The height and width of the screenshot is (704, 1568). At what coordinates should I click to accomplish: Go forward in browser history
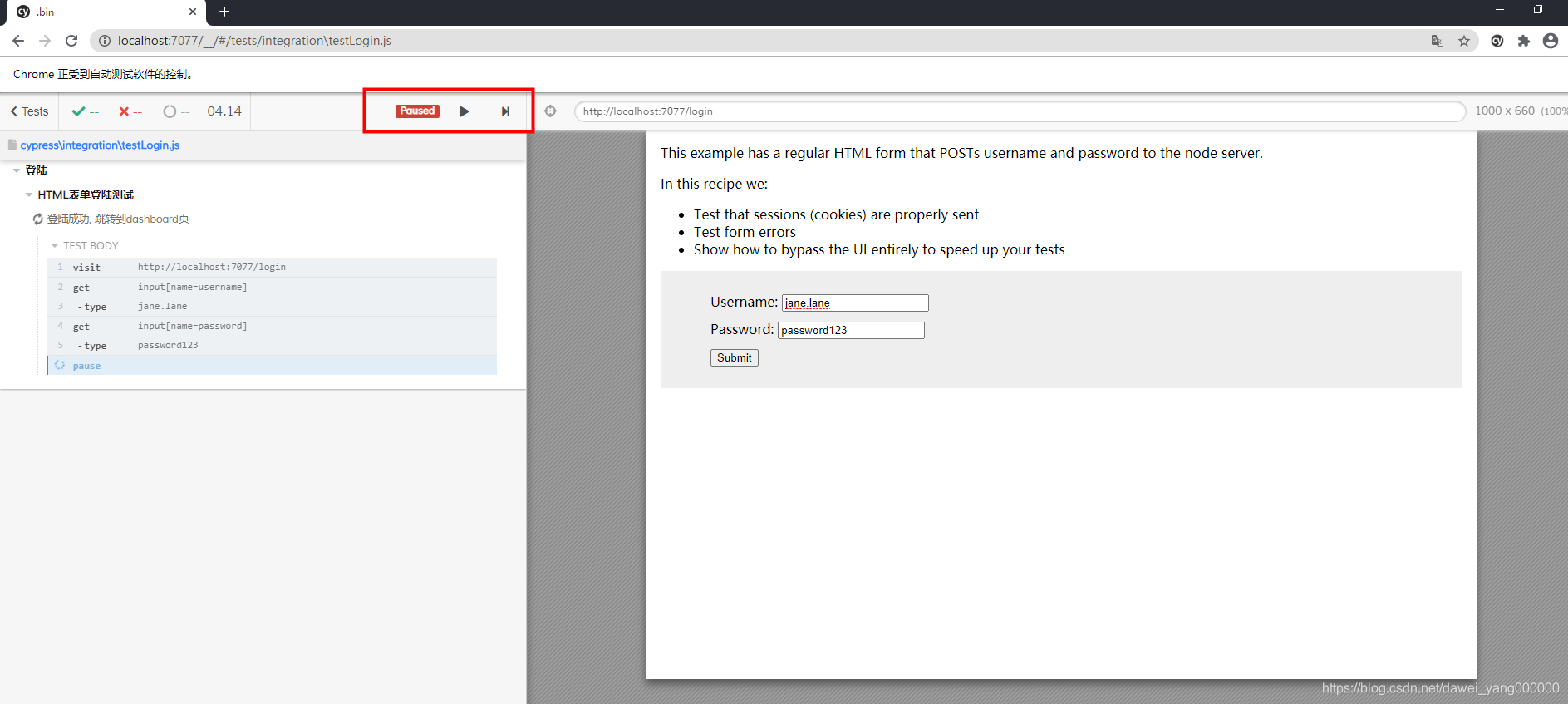45,41
